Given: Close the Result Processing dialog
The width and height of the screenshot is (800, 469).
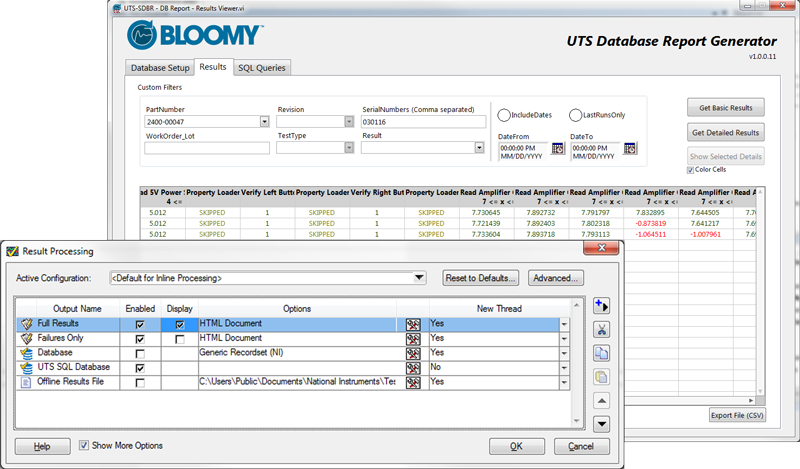Looking at the screenshot, I should tap(601, 248).
